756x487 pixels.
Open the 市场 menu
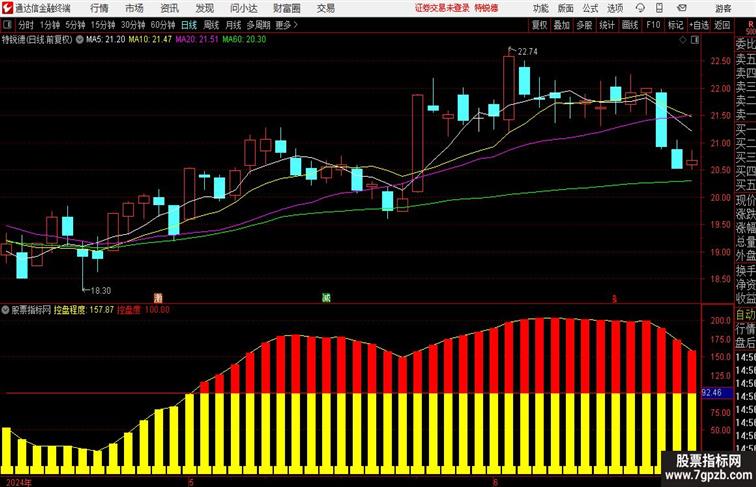coord(134,8)
